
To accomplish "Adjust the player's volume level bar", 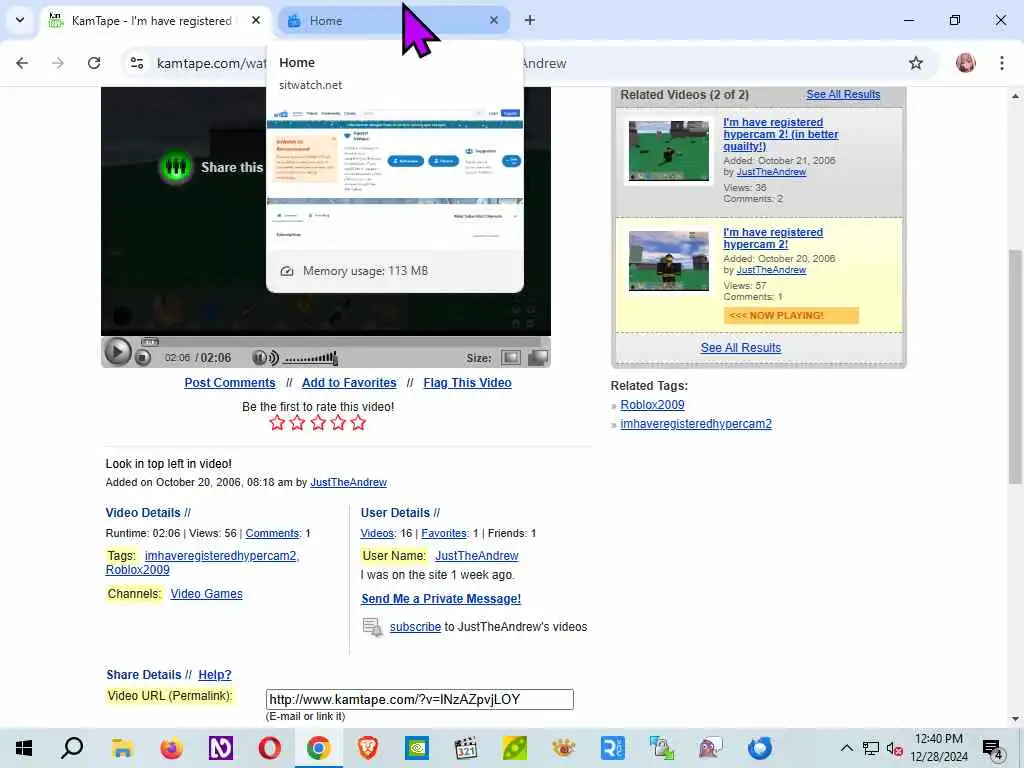I will pyautogui.click(x=311, y=358).
